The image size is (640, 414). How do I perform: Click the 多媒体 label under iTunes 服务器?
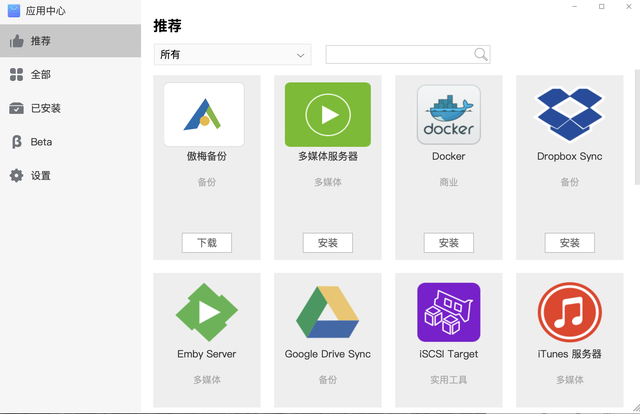[569, 380]
